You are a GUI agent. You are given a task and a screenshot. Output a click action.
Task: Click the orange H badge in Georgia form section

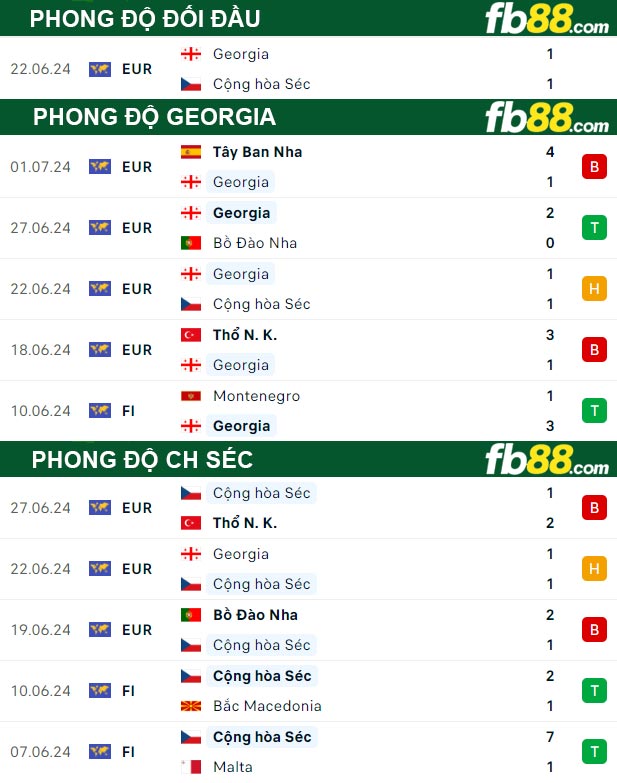coord(594,289)
